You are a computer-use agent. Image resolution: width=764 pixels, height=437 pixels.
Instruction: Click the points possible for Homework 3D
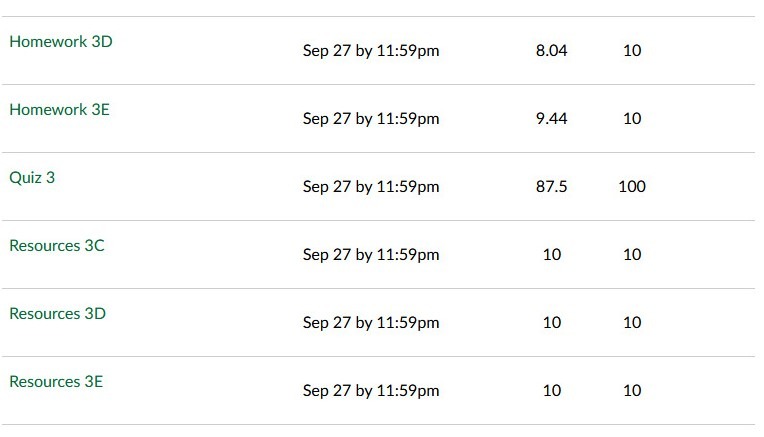coord(632,51)
